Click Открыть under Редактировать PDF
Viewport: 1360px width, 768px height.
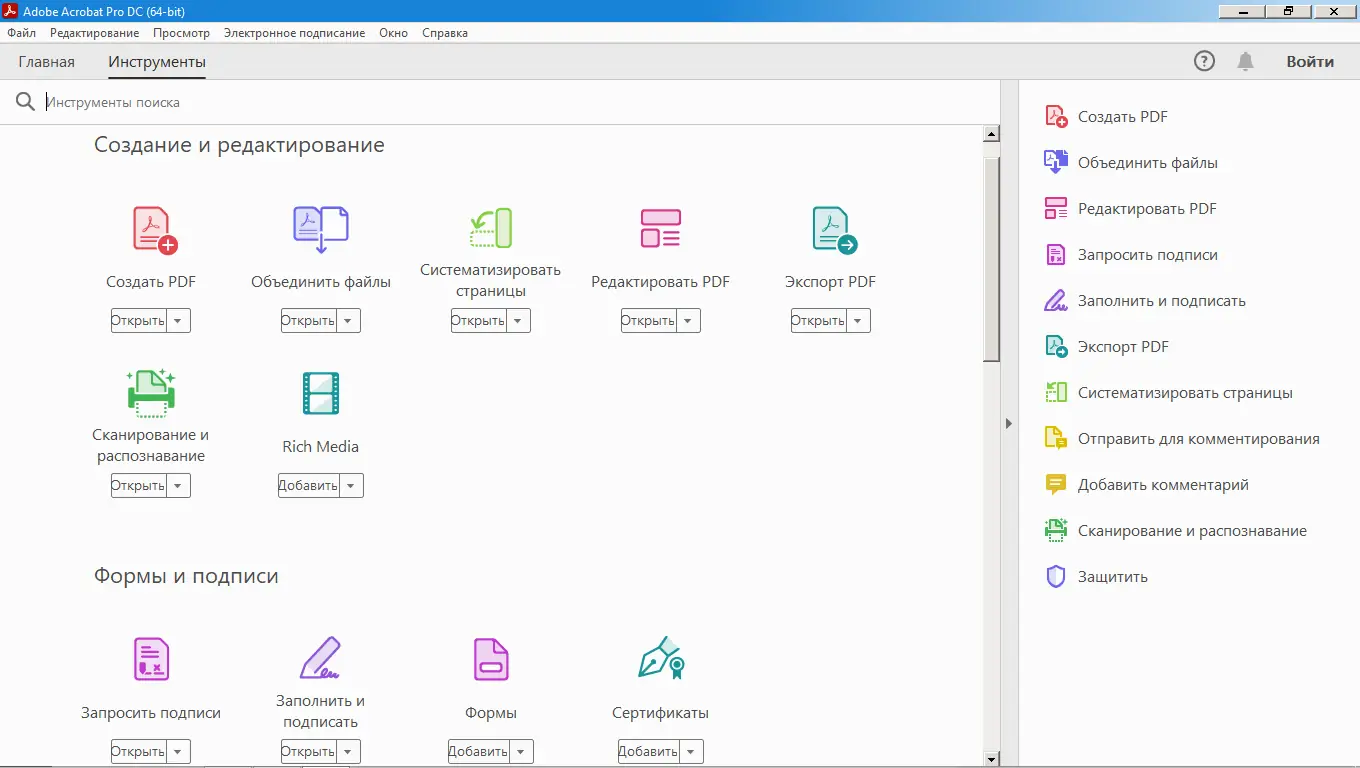click(648, 321)
